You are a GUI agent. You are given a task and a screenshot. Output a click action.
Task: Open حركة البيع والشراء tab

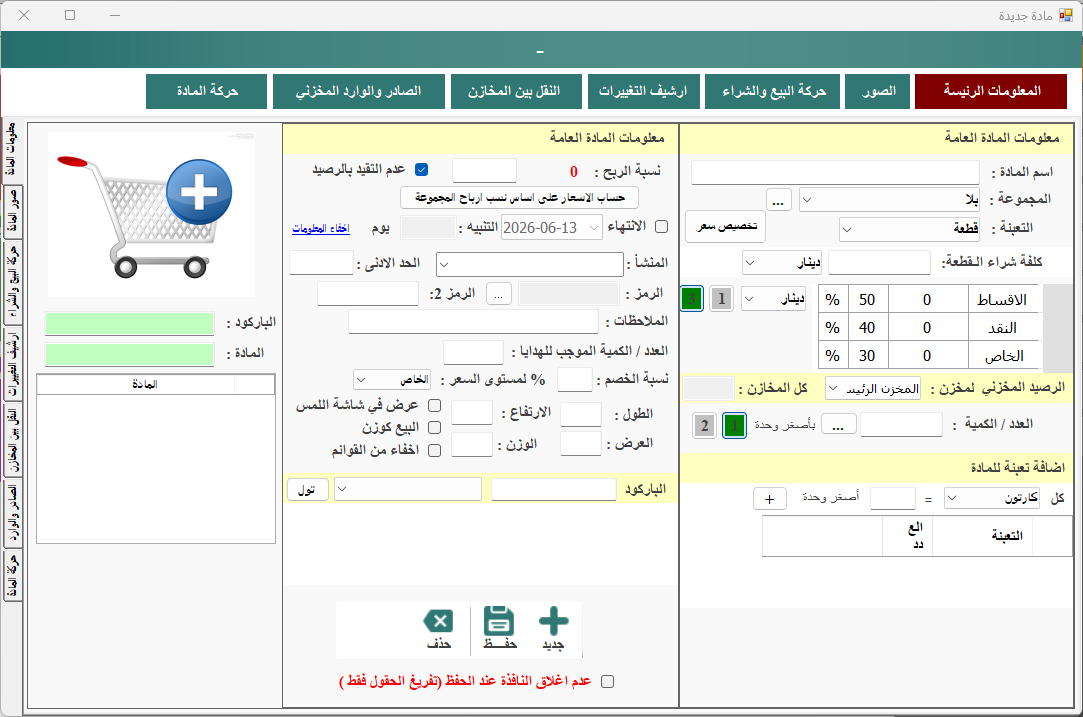tap(773, 91)
